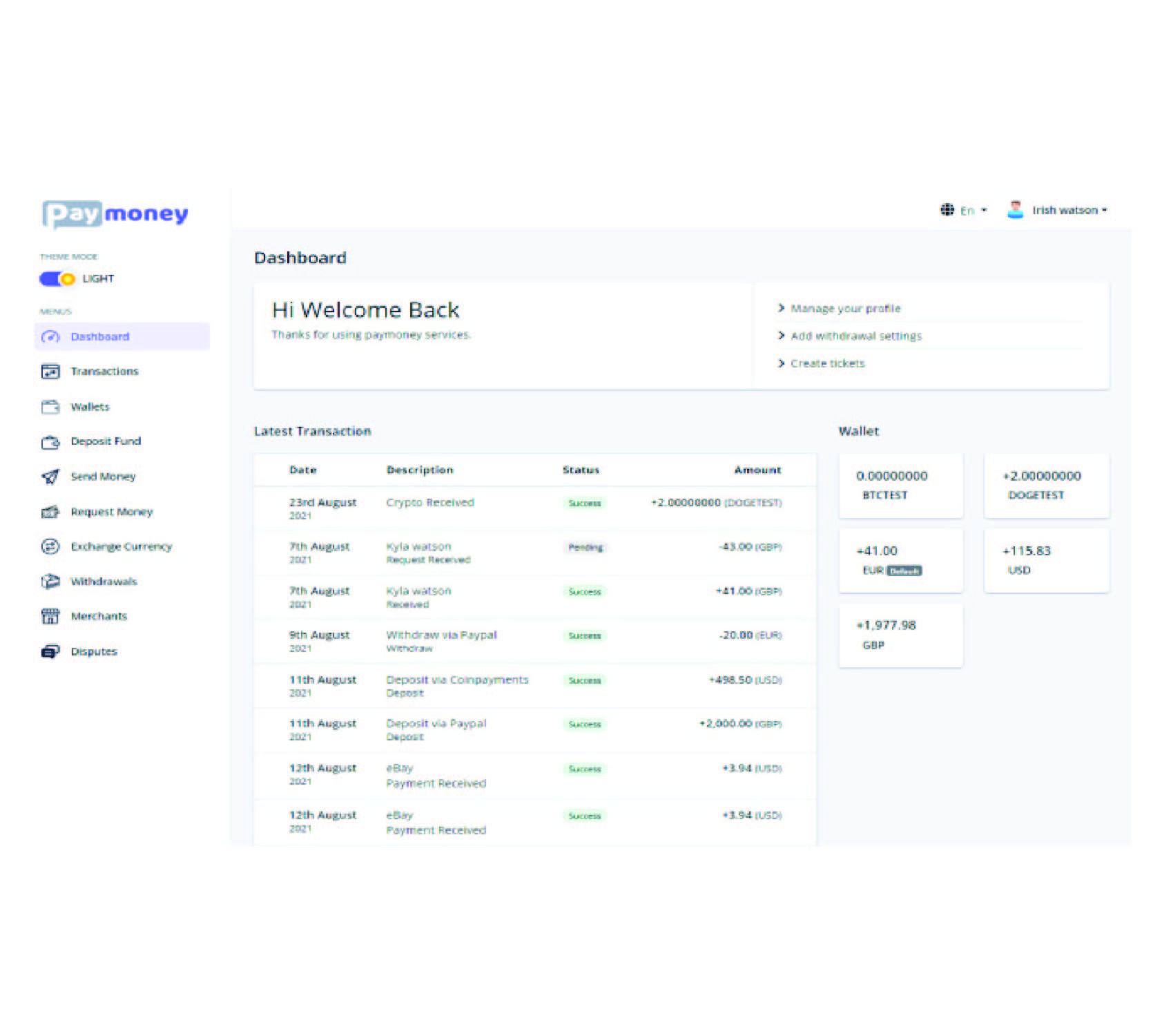The width and height of the screenshot is (1151, 1036).
Task: Click the Paymoney logo
Action: point(115,214)
